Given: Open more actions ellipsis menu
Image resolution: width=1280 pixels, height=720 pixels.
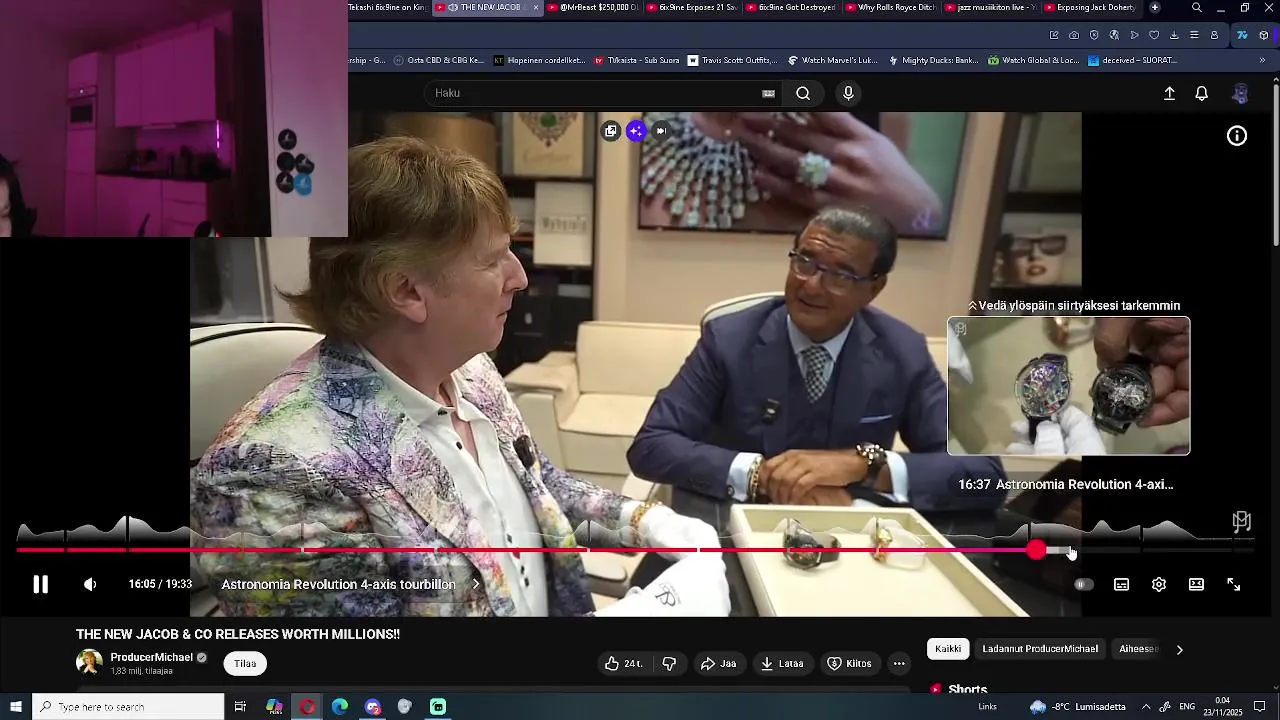Looking at the screenshot, I should click(899, 664).
